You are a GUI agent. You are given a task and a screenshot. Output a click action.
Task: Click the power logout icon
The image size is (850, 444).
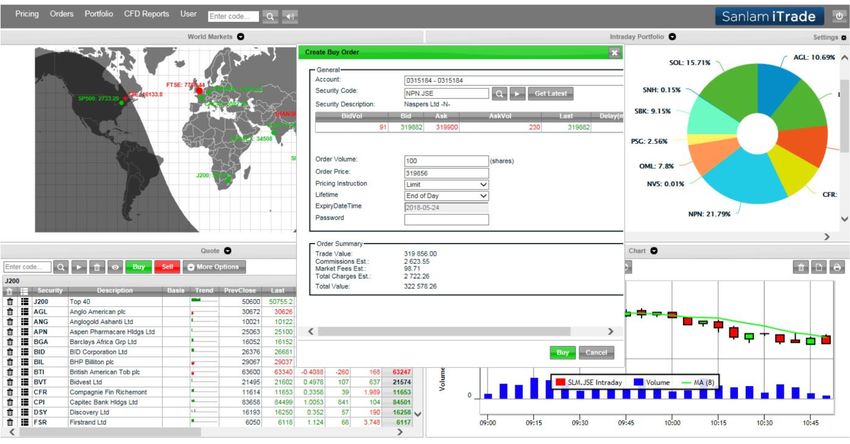pos(839,16)
